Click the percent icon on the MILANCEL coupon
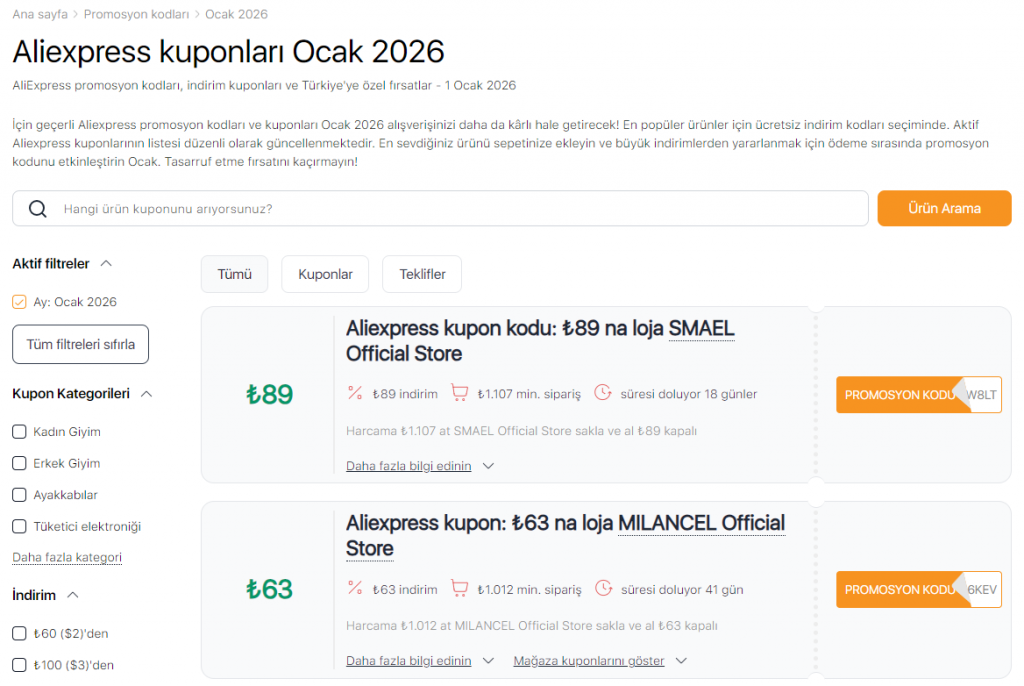 tap(355, 588)
